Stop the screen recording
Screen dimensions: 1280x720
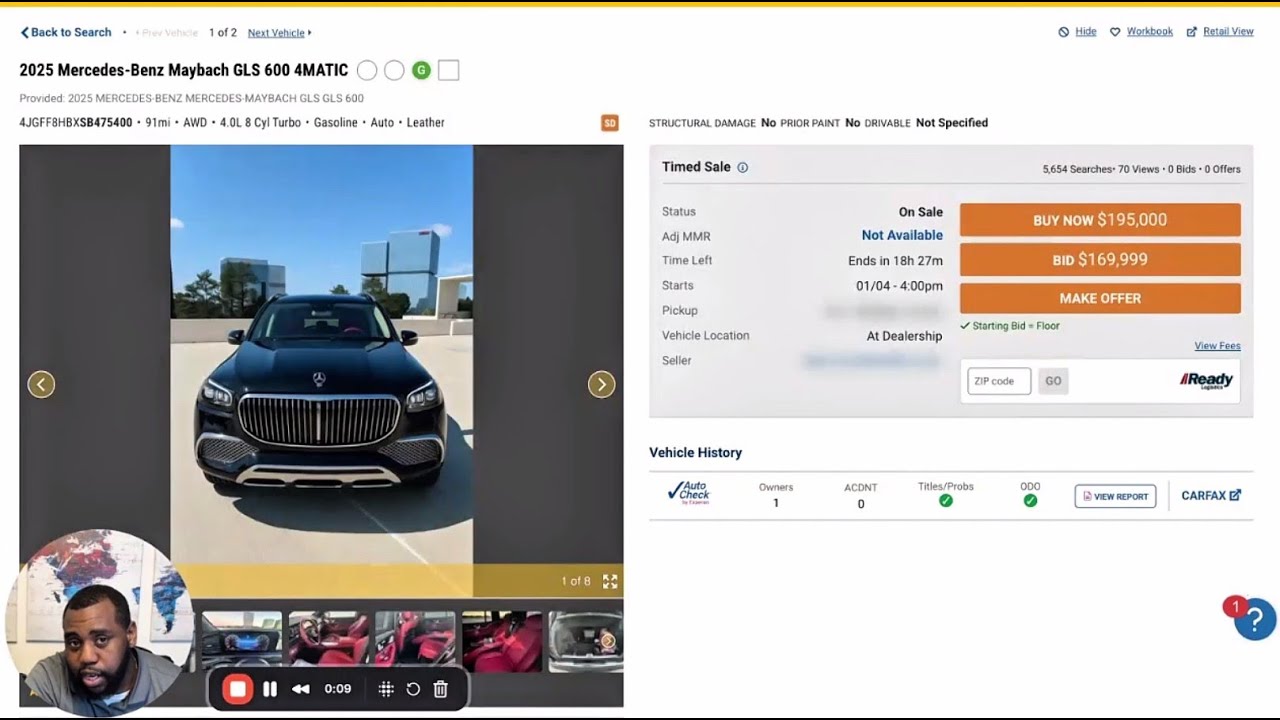pyautogui.click(x=237, y=688)
